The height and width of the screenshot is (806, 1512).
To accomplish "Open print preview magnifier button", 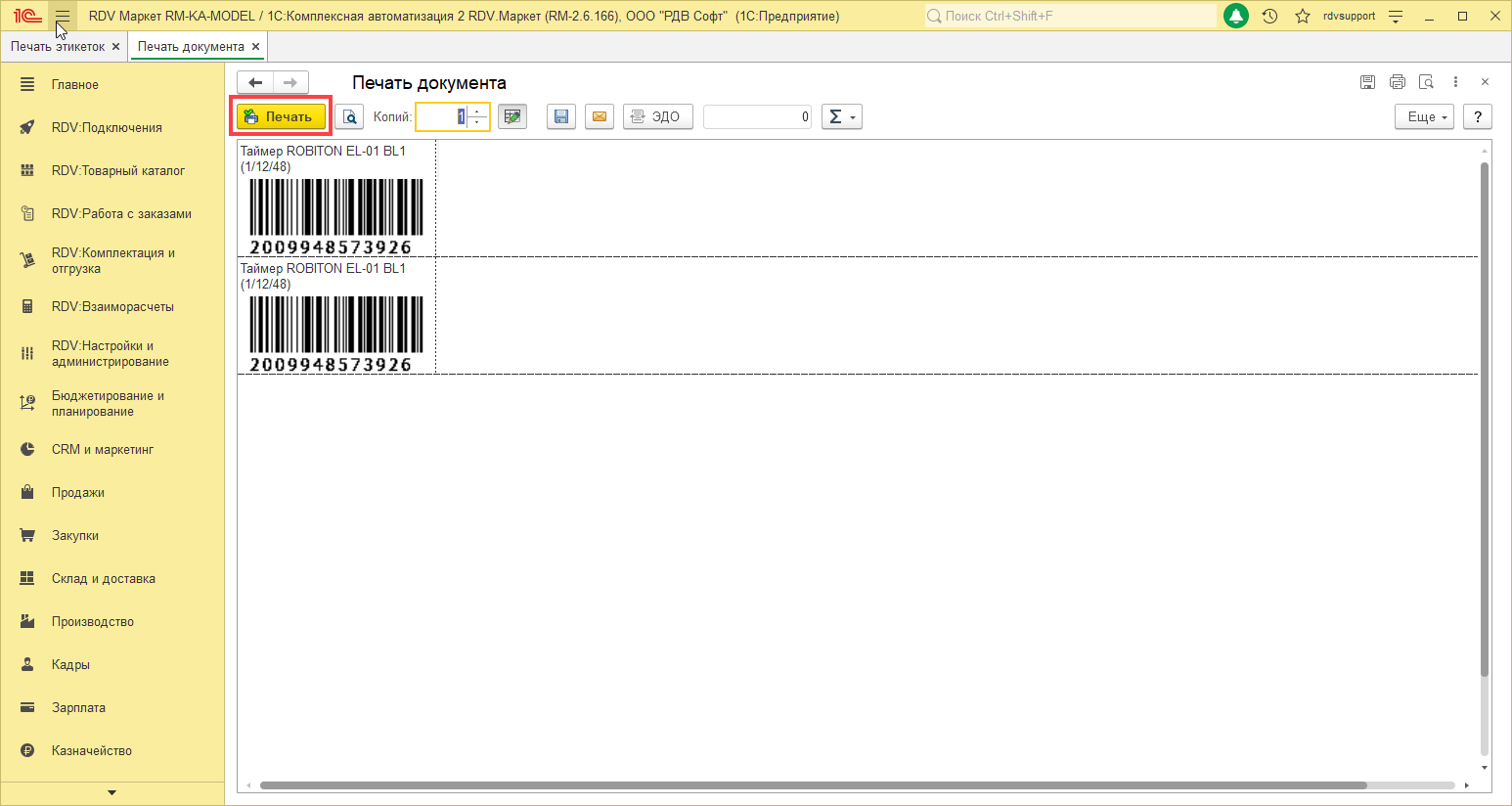I will pos(349,116).
